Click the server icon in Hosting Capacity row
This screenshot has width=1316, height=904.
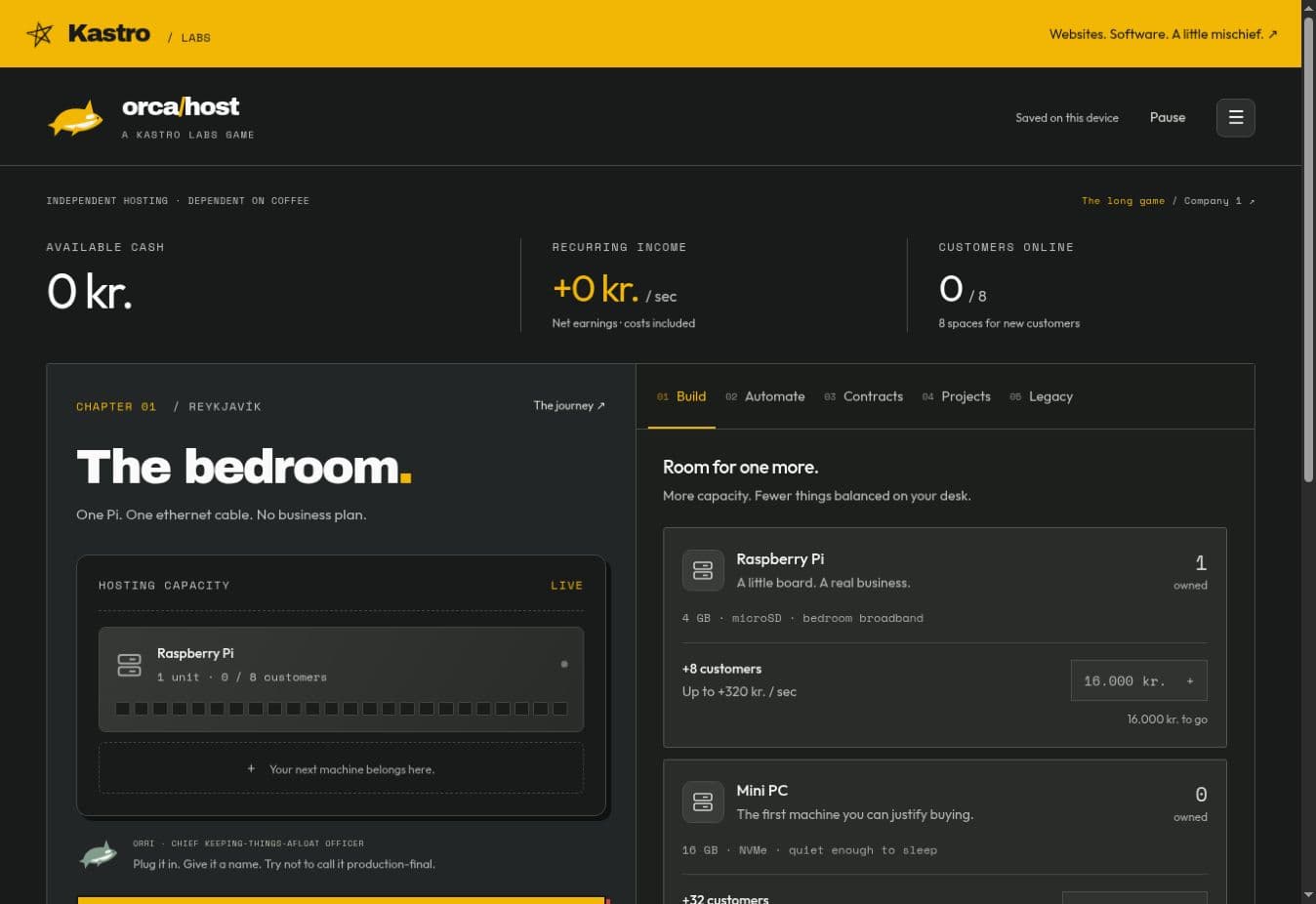tap(129, 665)
